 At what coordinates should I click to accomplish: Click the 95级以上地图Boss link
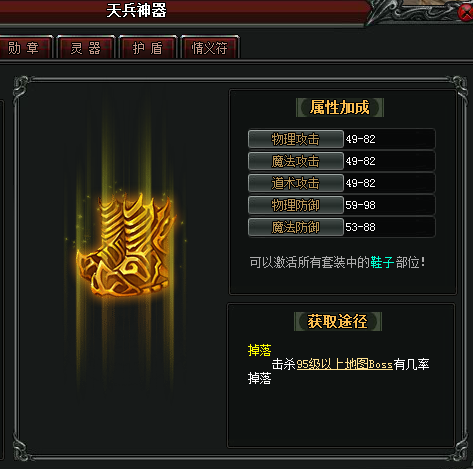pyautogui.click(x=345, y=364)
